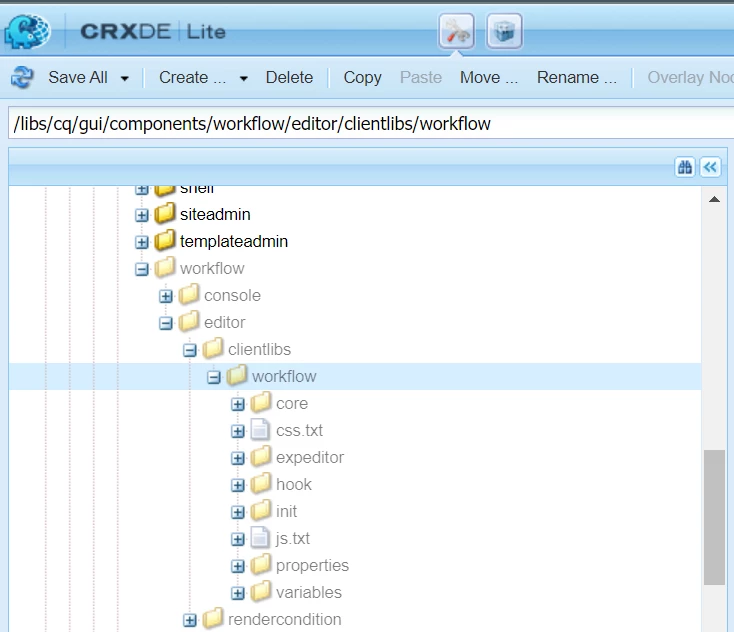Click Paste in the toolbar
The height and width of the screenshot is (632, 734).
[421, 77]
